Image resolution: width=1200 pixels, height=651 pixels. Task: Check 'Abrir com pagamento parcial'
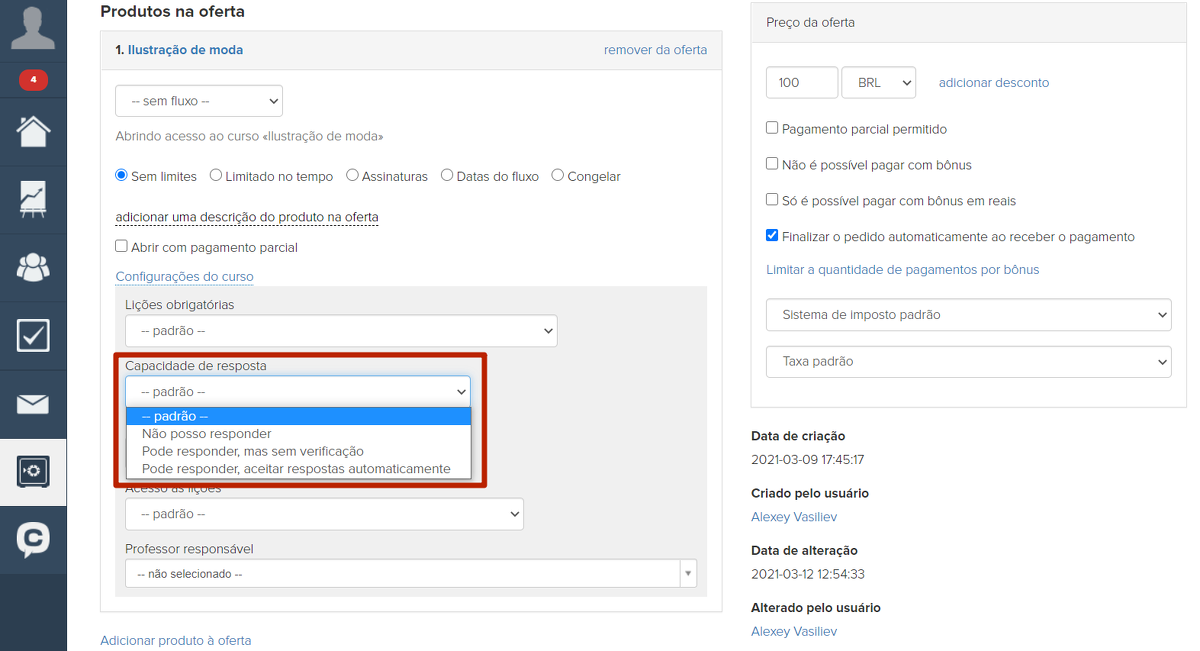coord(122,246)
